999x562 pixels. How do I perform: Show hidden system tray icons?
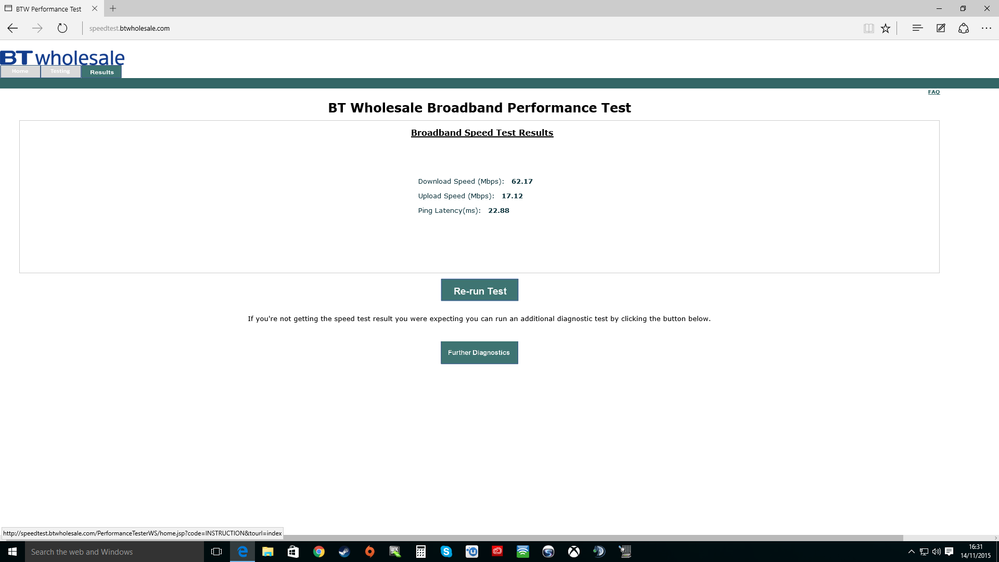[911, 552]
